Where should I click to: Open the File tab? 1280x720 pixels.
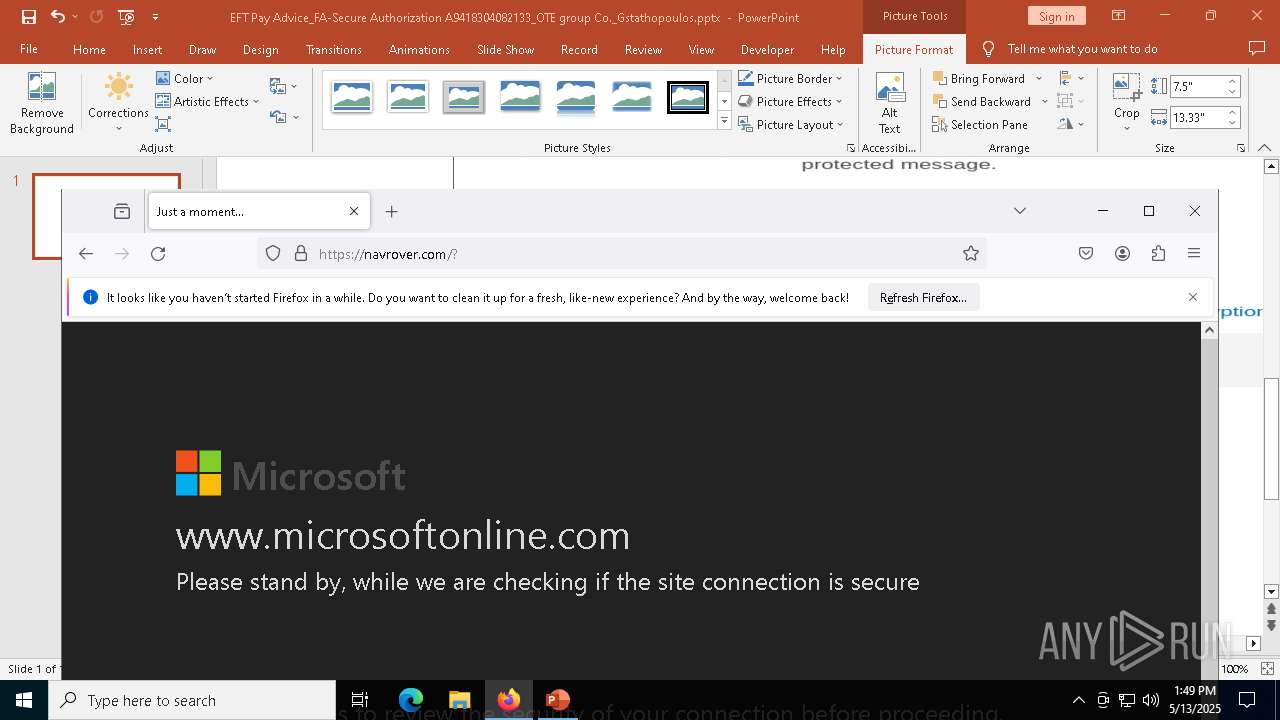[x=29, y=49]
